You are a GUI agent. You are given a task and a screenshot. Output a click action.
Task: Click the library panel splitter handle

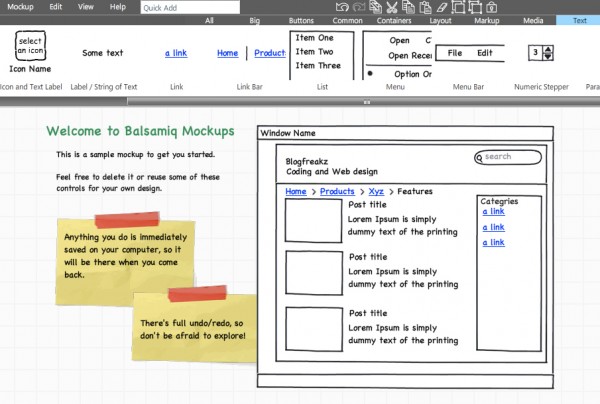367,102
